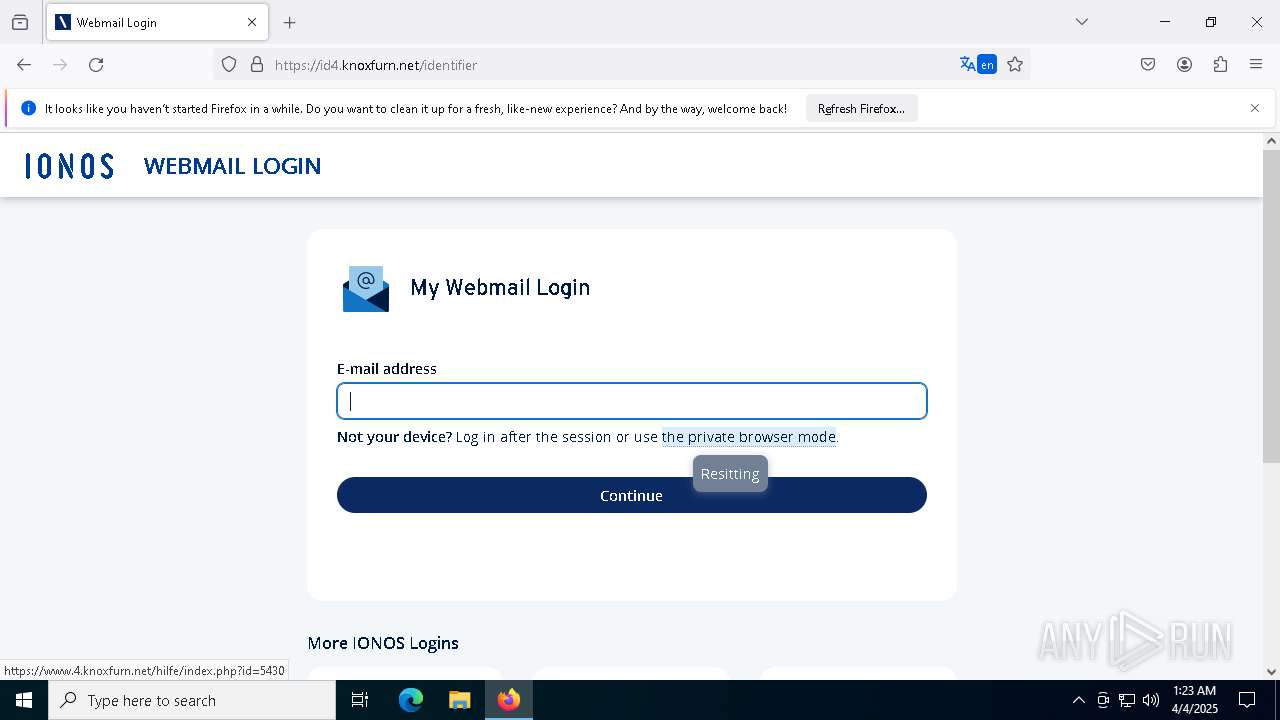Screen dimensions: 1280x720
Task: Show hidden system tray icons
Action: click(x=1078, y=700)
